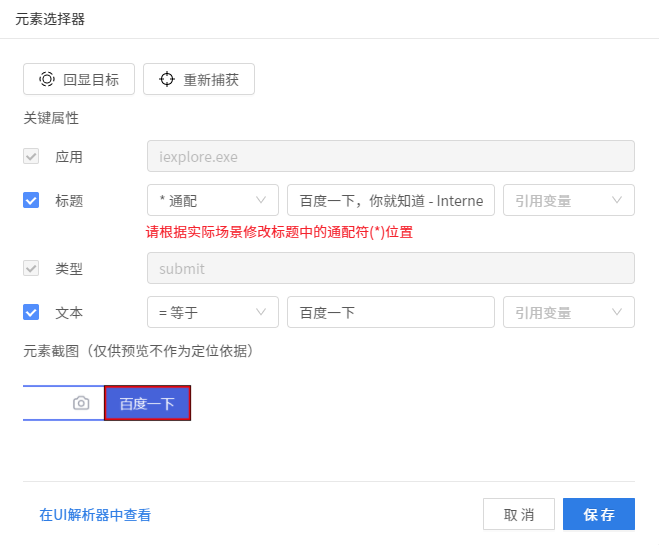Screen dimensions: 659x545
Task: Toggle the 文本 checkbox
Action: [x=31, y=312]
